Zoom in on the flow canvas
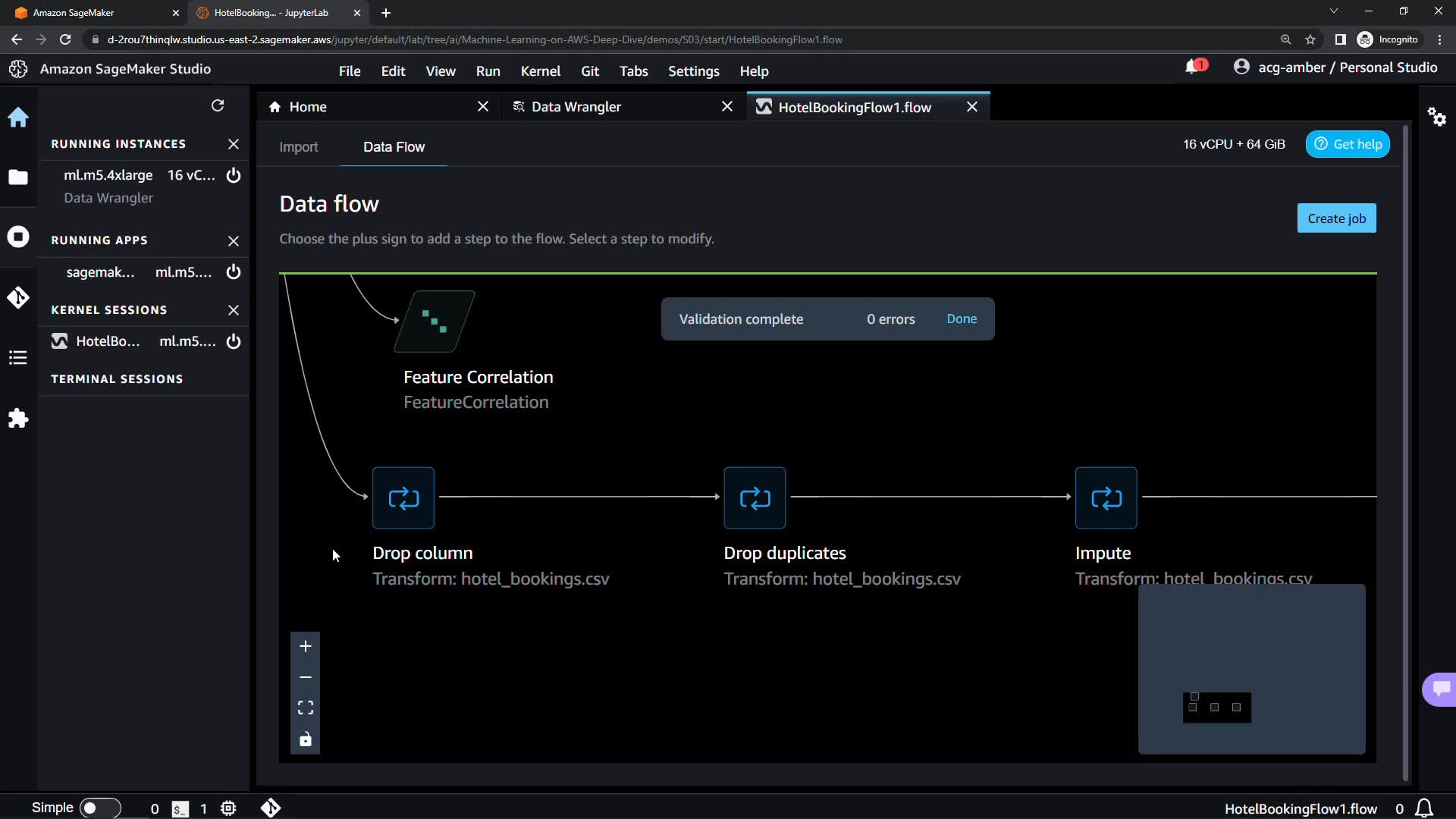1456x819 pixels. click(306, 646)
